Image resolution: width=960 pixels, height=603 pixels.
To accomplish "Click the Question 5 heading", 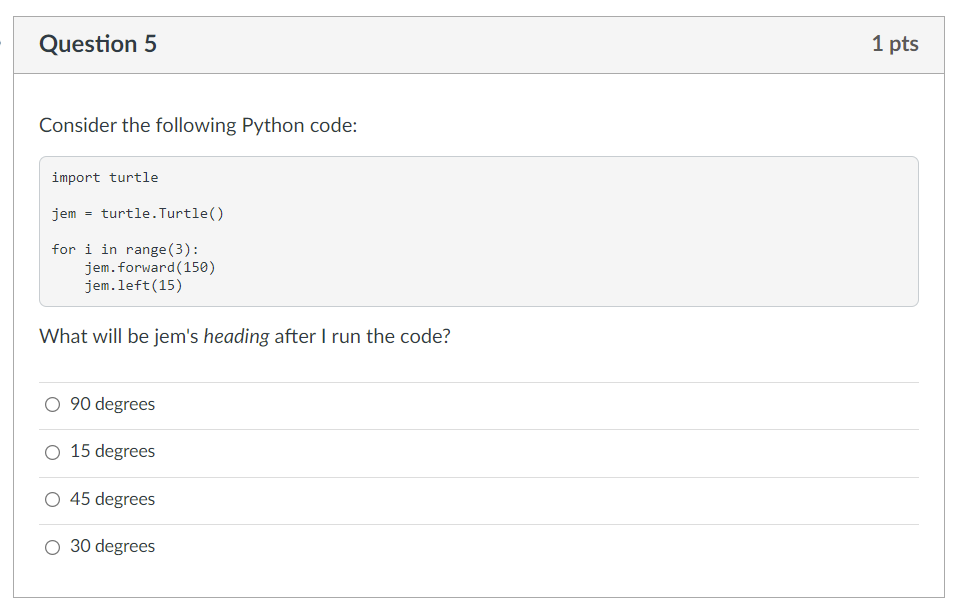I will [x=98, y=44].
